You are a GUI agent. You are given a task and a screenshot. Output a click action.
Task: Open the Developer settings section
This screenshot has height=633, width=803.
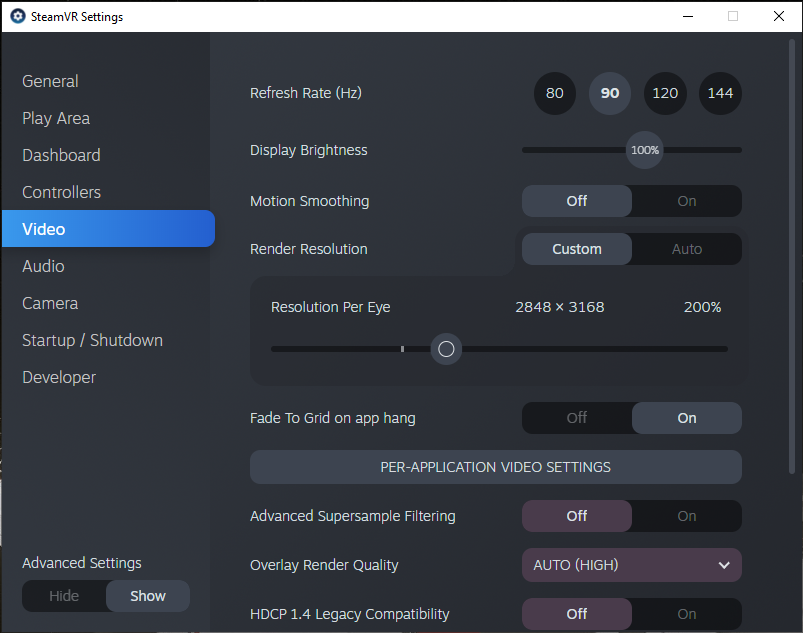[59, 377]
